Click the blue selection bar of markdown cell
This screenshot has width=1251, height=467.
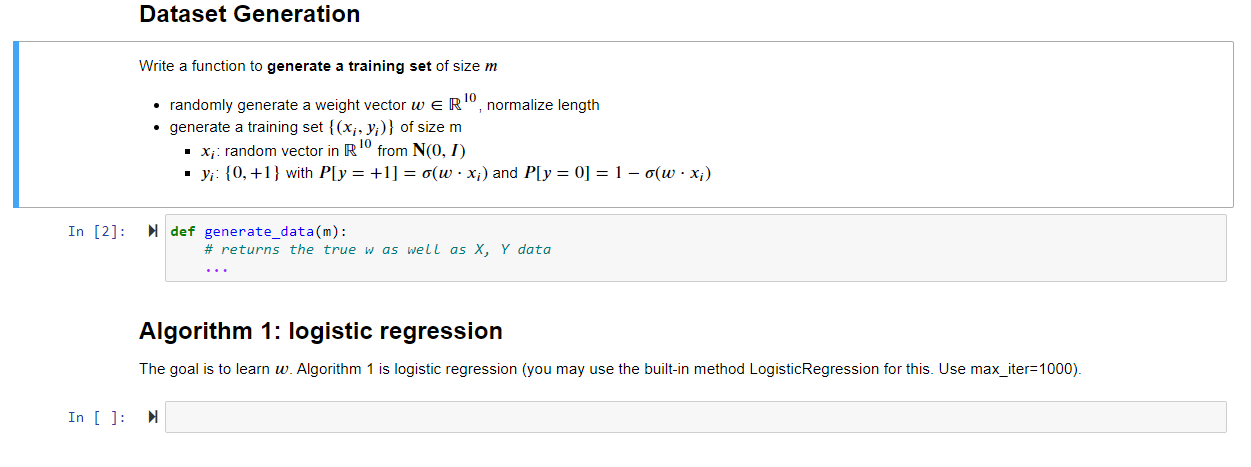tap(16, 125)
